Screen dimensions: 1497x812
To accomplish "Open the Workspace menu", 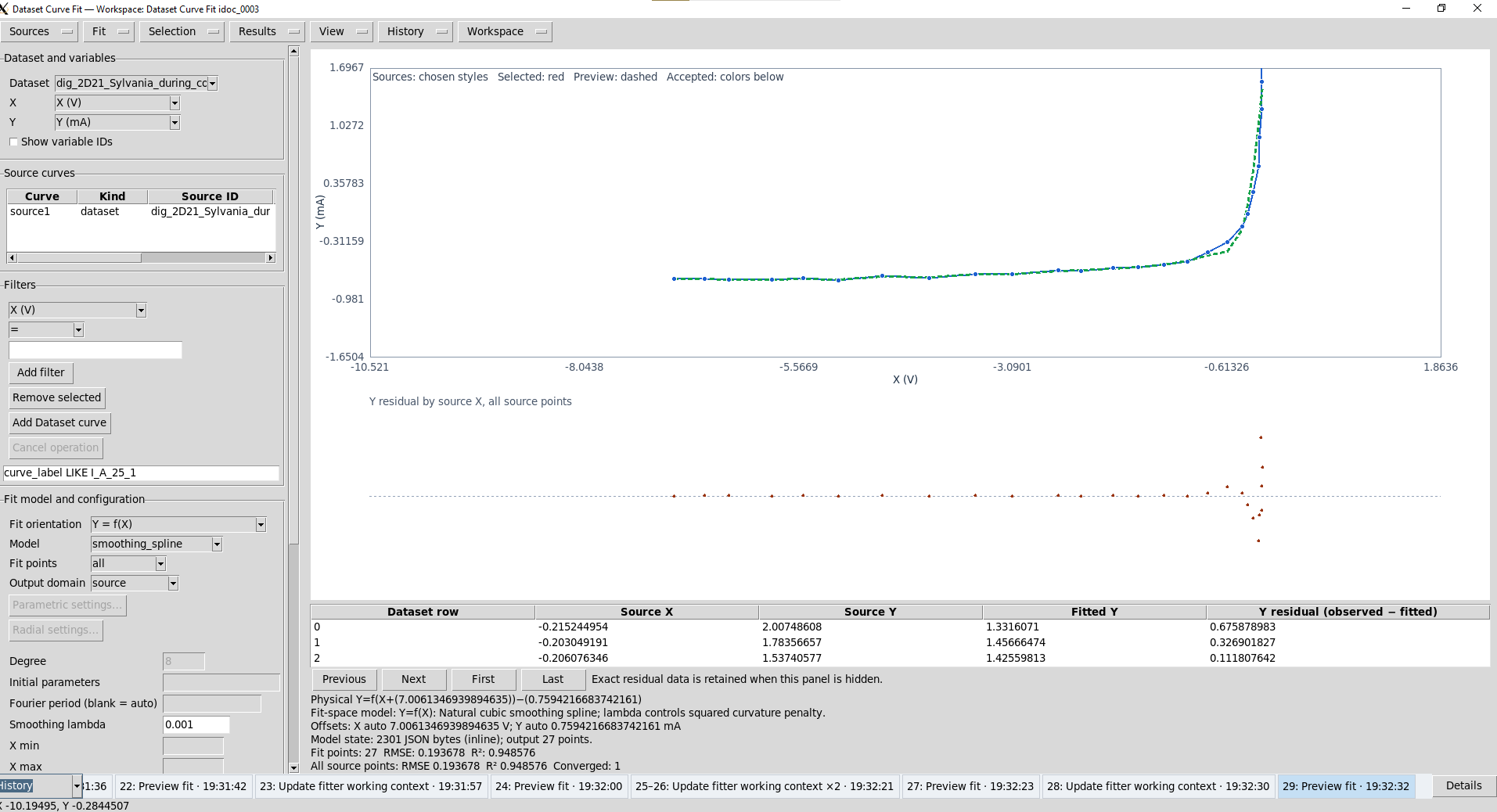I will [505, 31].
